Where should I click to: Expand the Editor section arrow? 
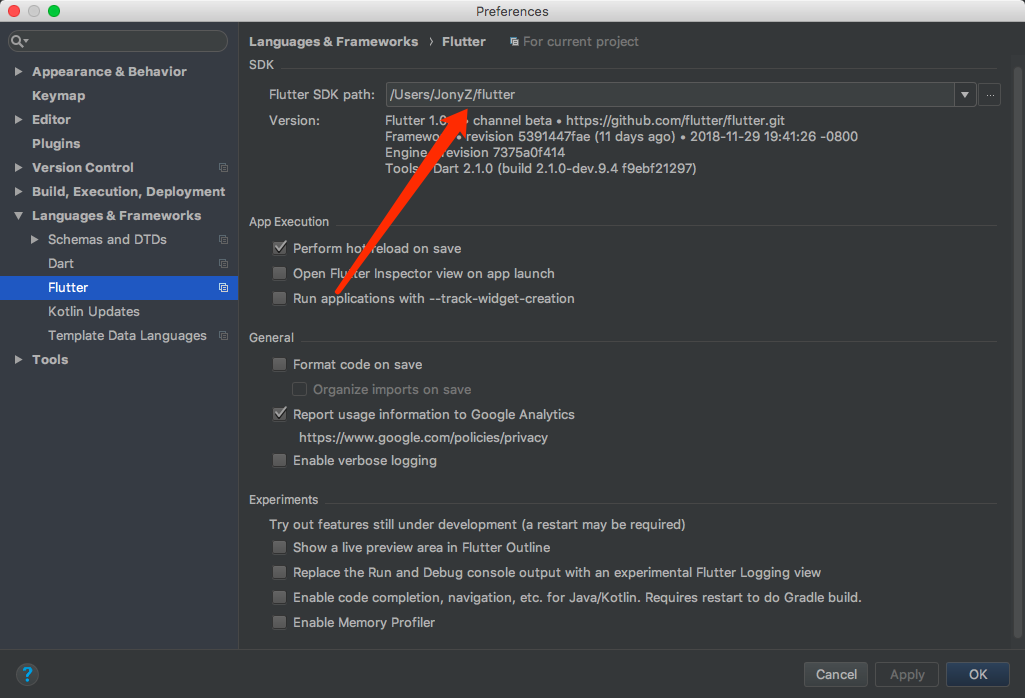18,120
